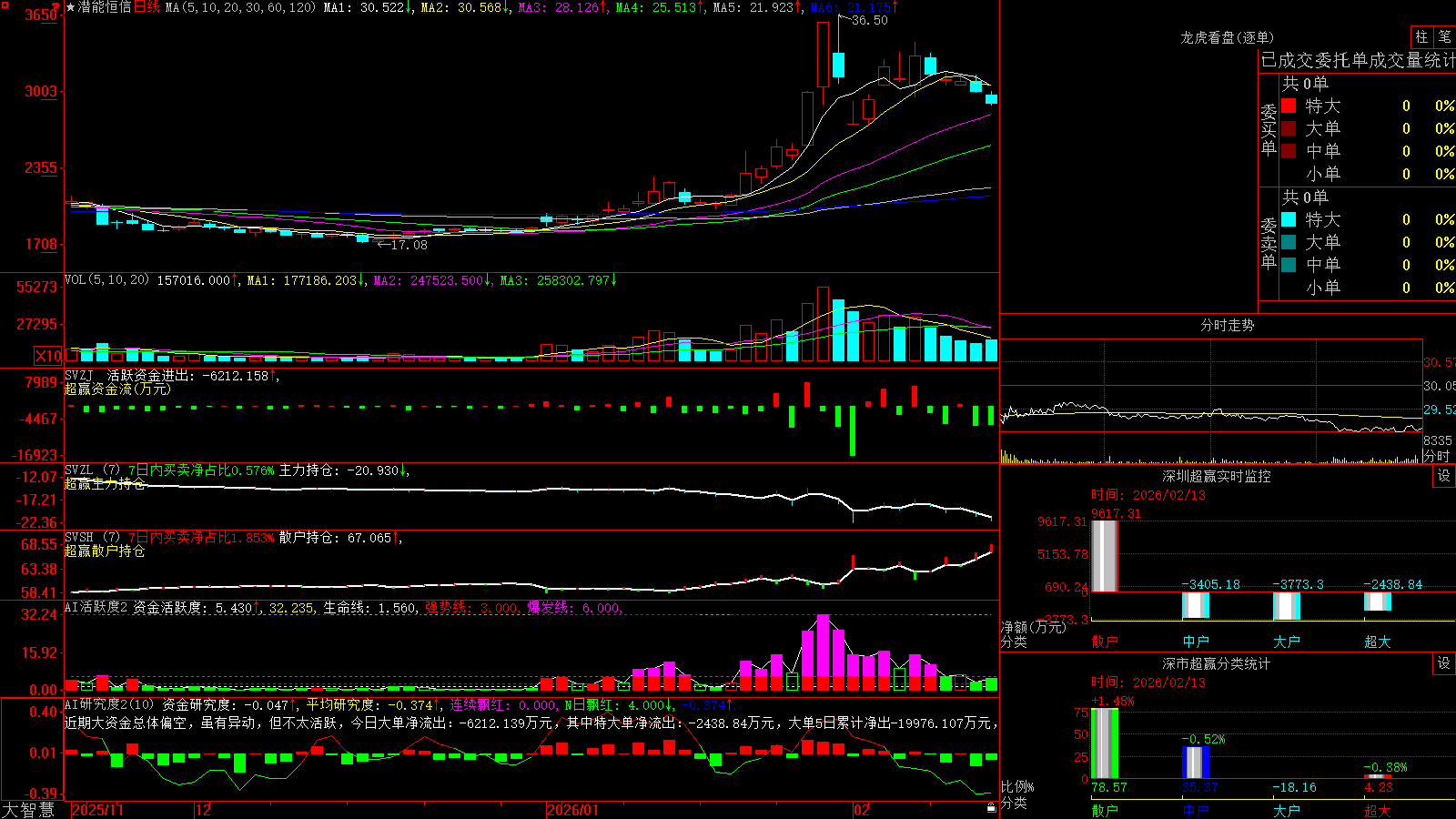This screenshot has height=819, width=1456.
Task: Click the value 35.37 under 中户
Action: pos(1199,787)
